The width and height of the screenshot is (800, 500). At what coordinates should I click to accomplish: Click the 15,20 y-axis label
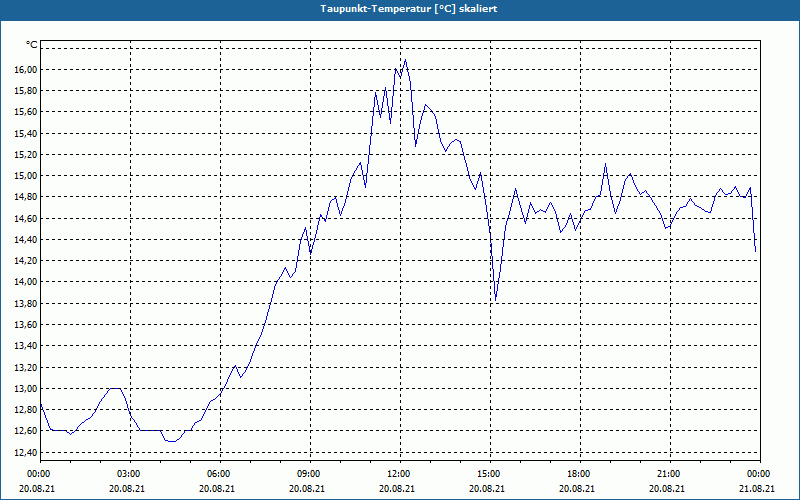(28, 155)
